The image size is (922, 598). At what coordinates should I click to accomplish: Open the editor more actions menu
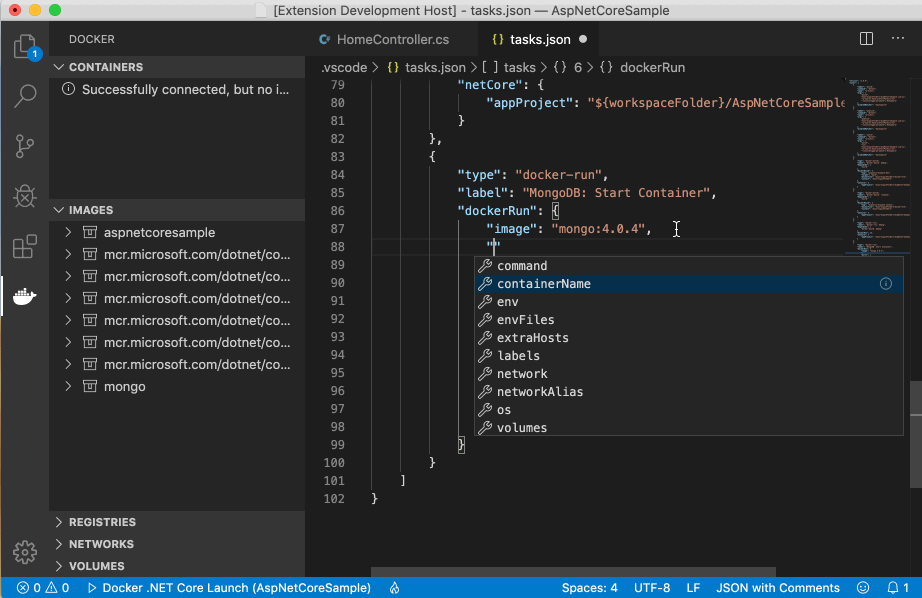tap(898, 39)
